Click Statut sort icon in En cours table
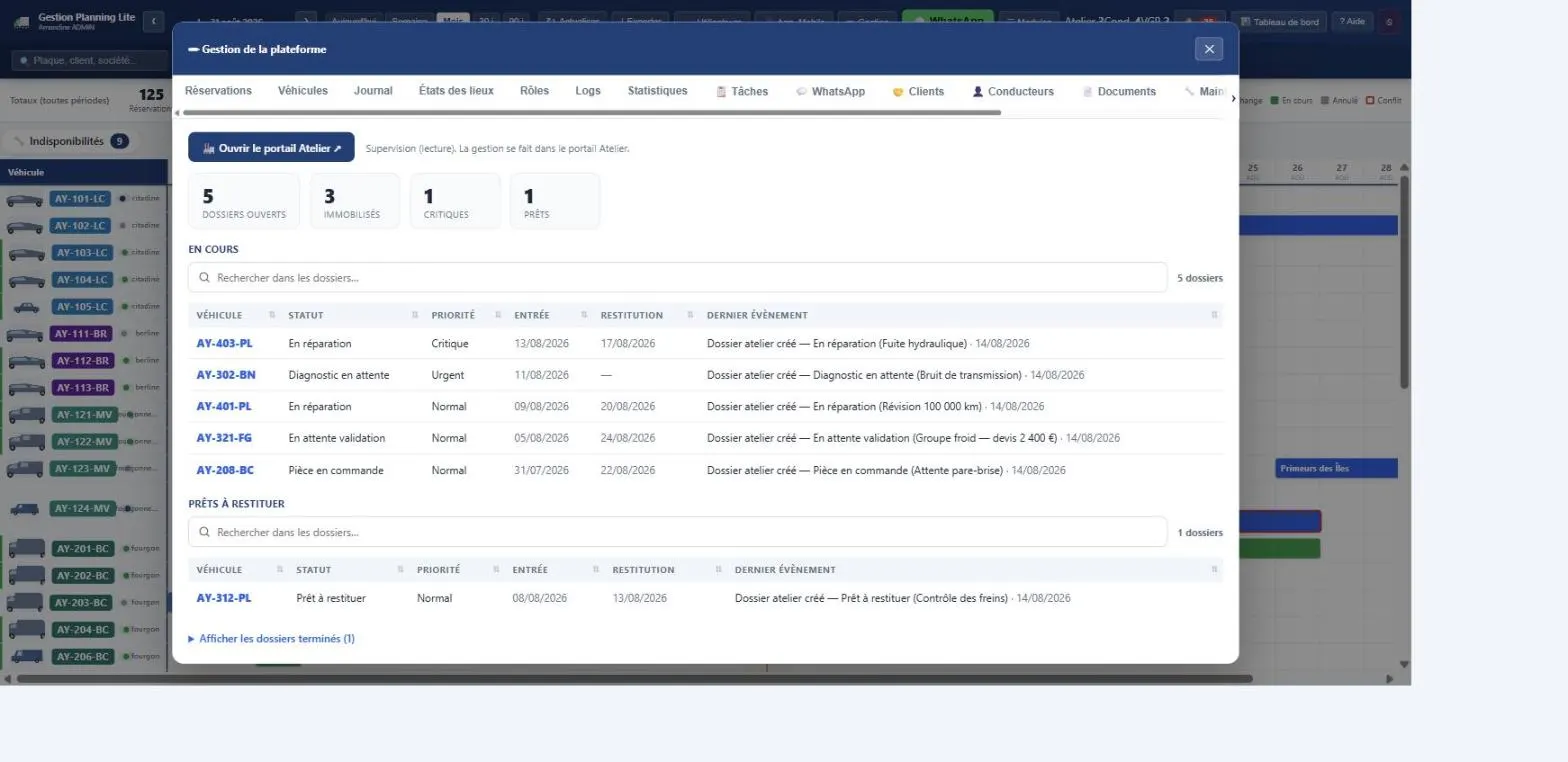Image resolution: width=1568 pixels, height=762 pixels. [x=415, y=315]
